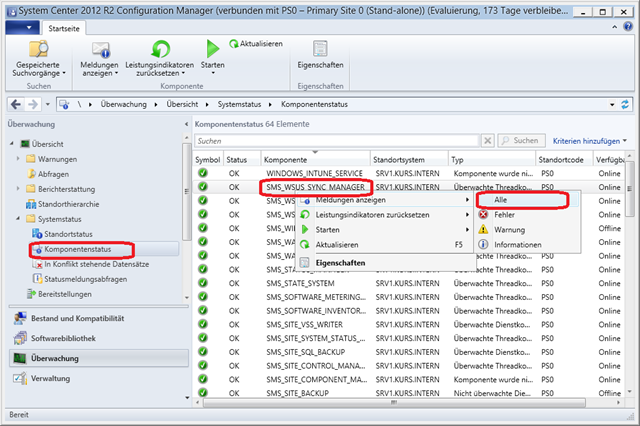Click Leistungsindikatoren zurücksetzen ribbon icon
This screenshot has width=640, height=426.
[x=160, y=49]
